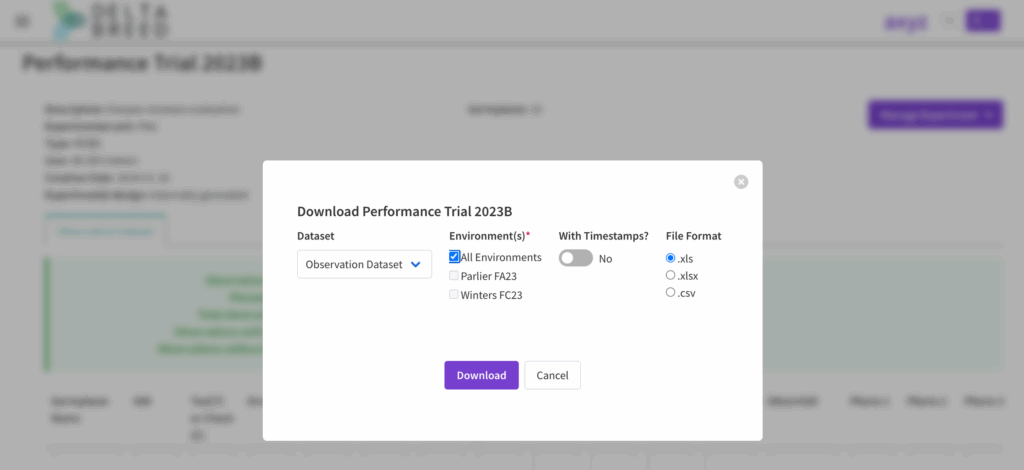Click the purple button in top-right header

point(982,20)
